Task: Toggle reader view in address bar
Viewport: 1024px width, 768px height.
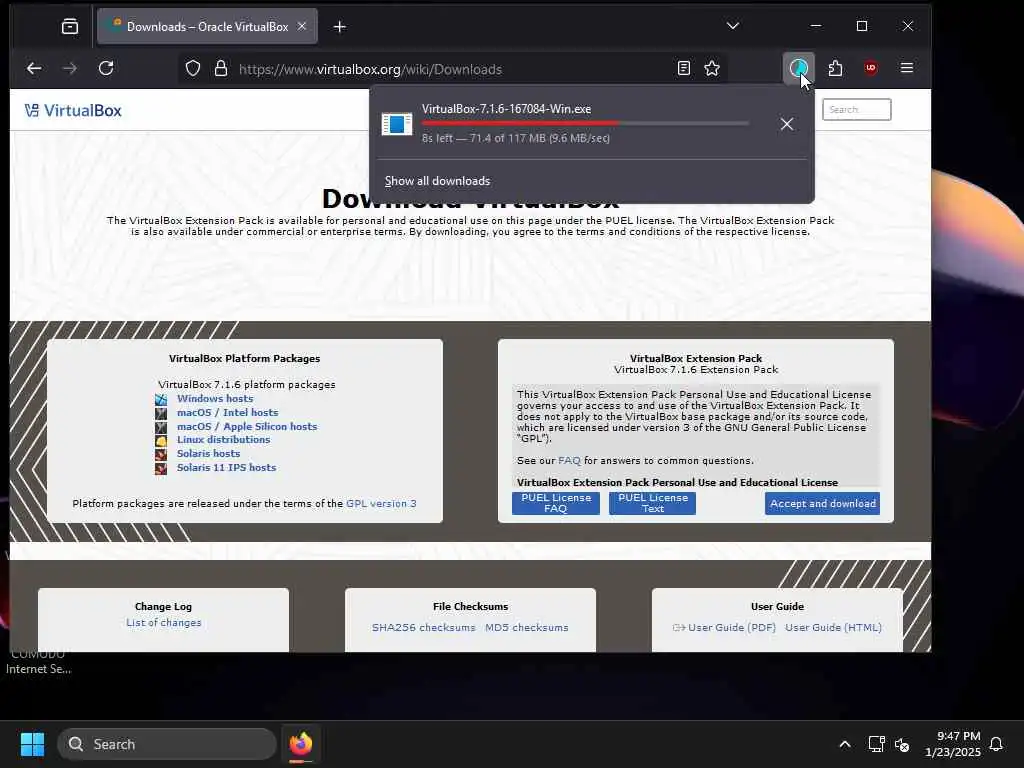Action: click(684, 69)
